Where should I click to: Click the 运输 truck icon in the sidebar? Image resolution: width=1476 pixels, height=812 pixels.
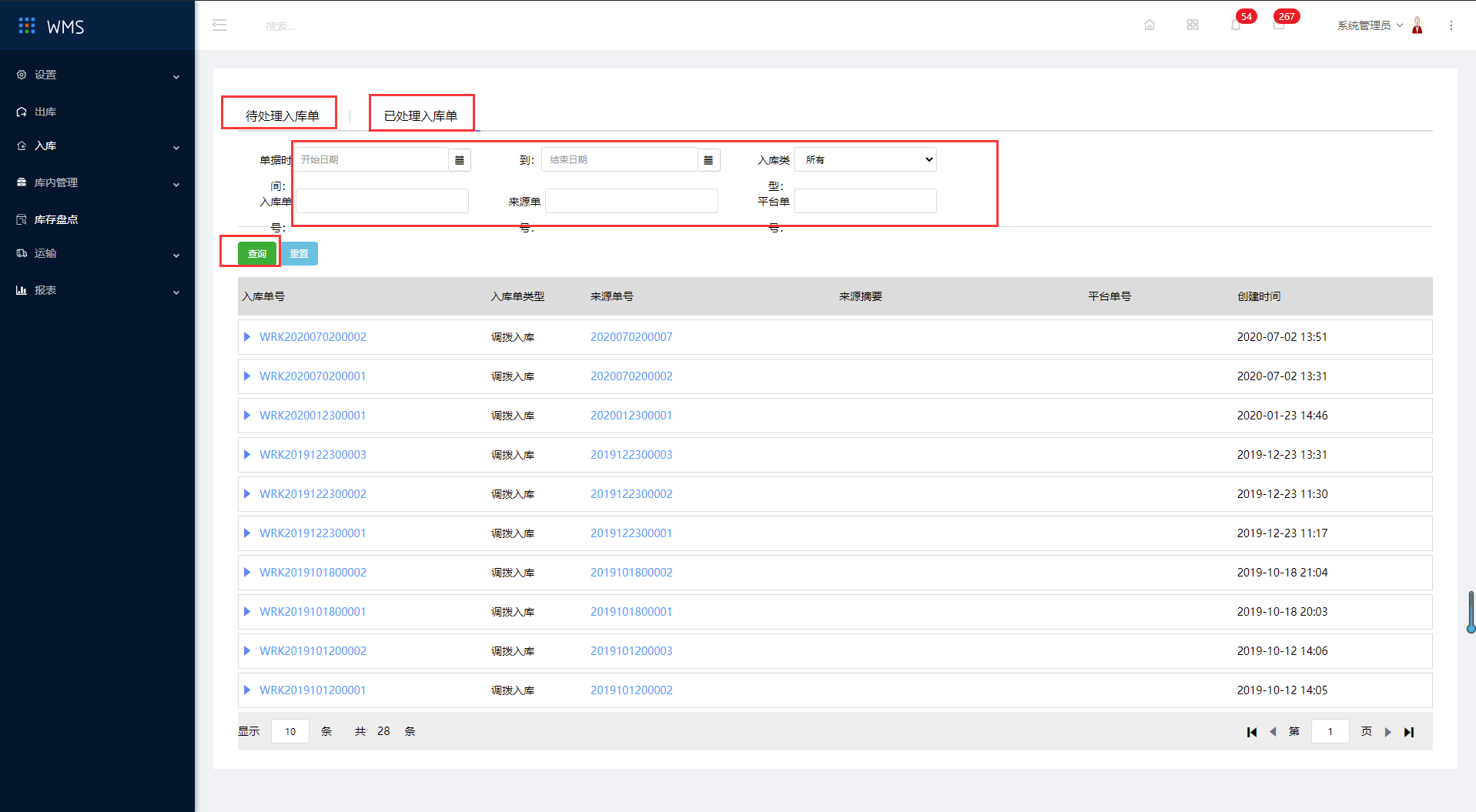tap(22, 253)
